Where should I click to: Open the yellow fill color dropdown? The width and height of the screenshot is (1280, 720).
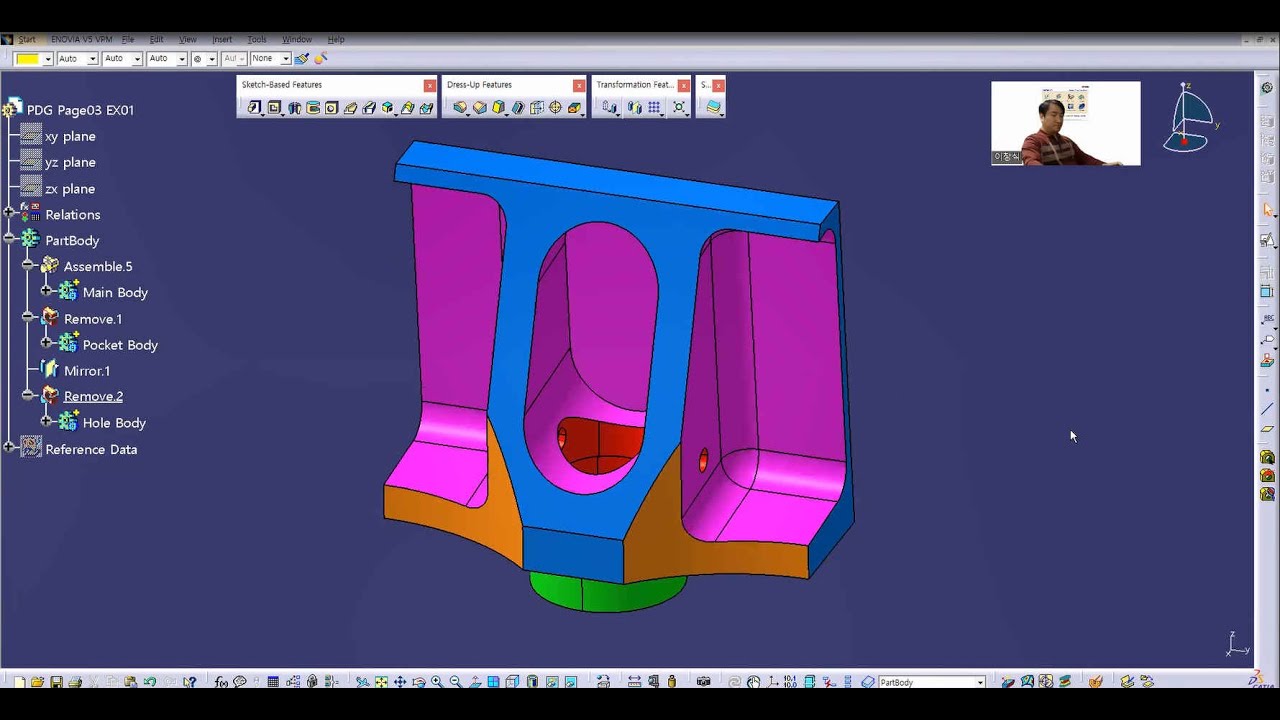[48, 59]
